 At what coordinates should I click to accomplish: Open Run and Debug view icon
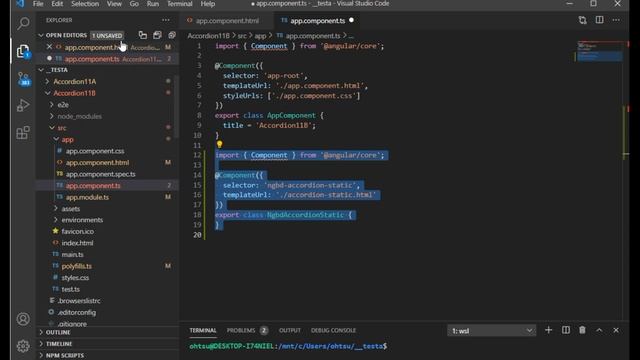(x=23, y=105)
